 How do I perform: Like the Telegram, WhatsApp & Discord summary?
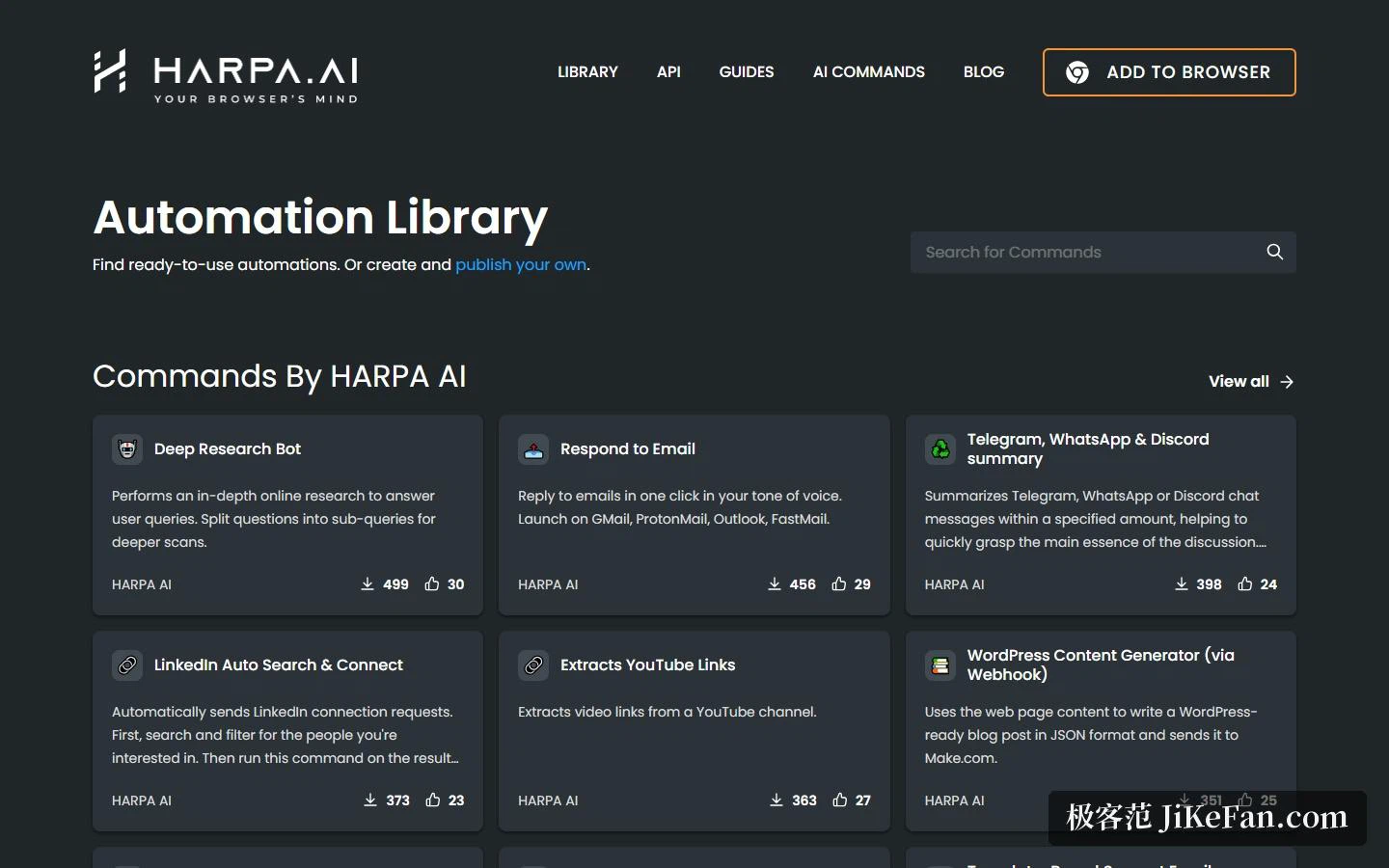pos(1245,584)
